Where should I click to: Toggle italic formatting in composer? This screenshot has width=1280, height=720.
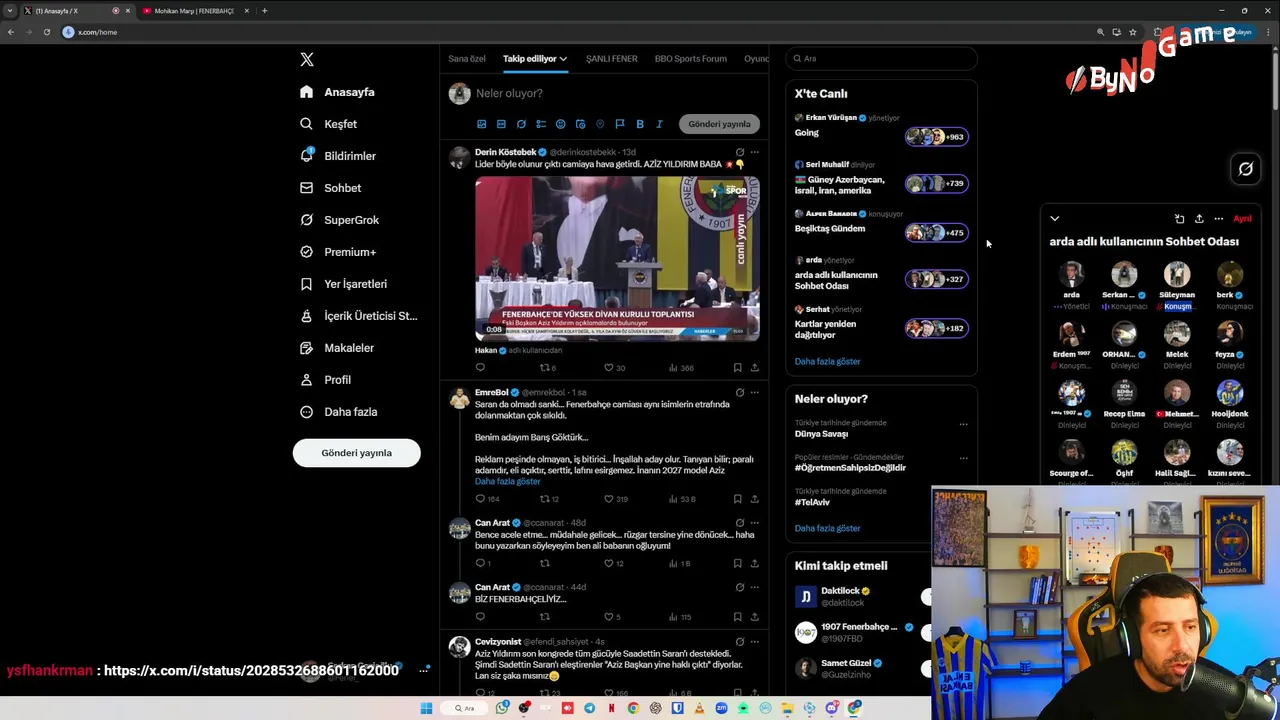tap(659, 124)
